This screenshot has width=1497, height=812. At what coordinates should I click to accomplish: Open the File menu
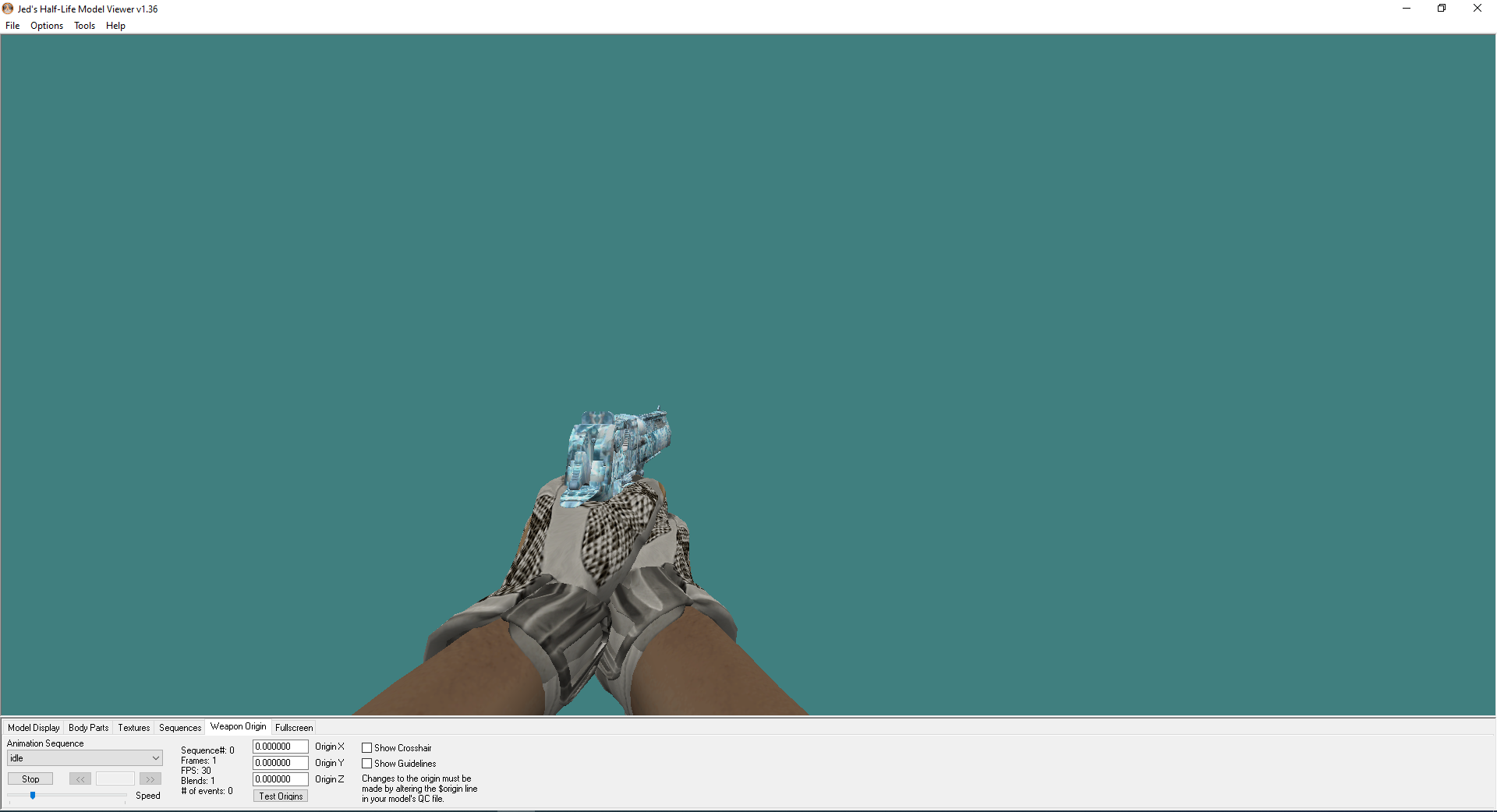pyautogui.click(x=12, y=26)
